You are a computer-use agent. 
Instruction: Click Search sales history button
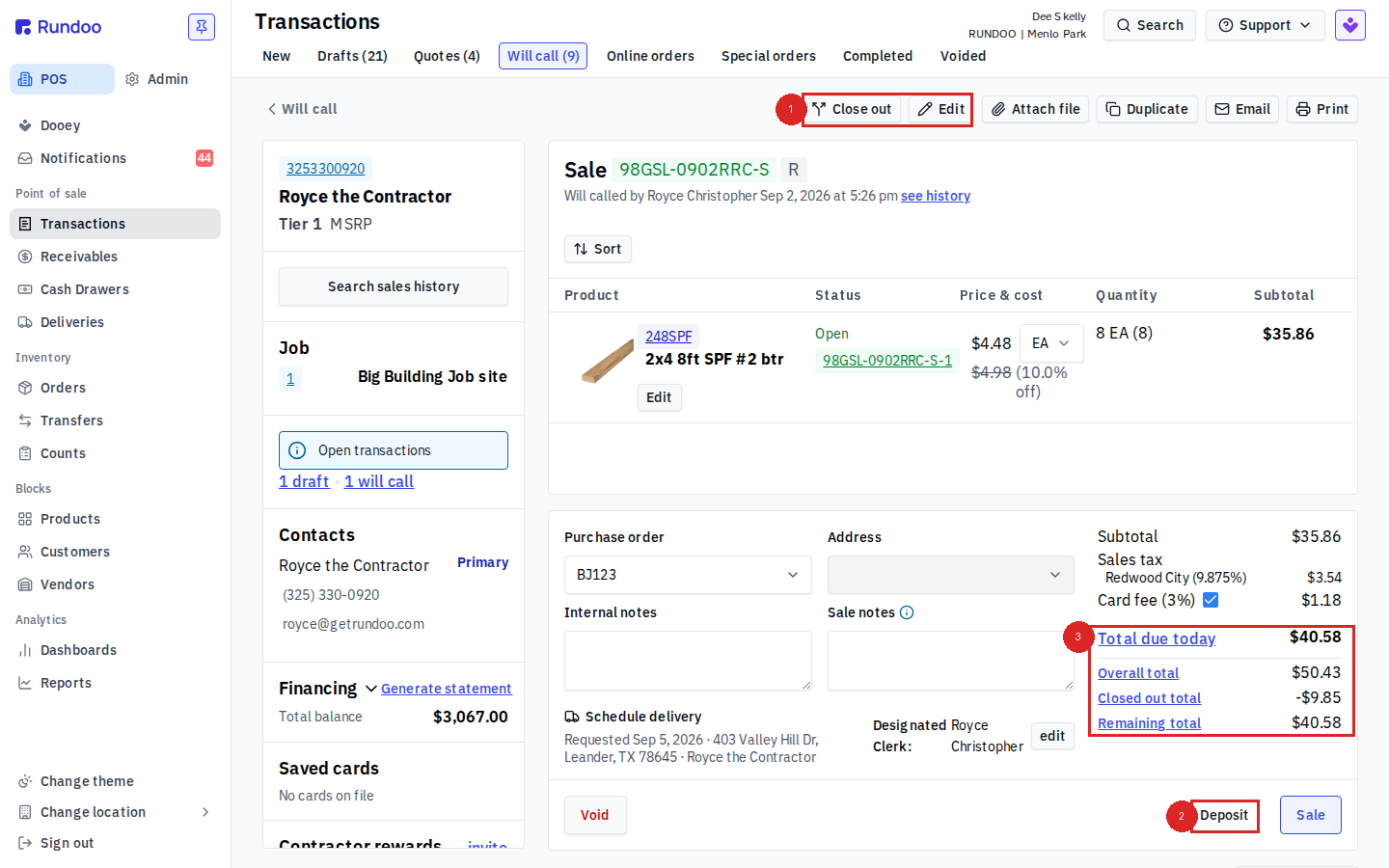point(394,286)
